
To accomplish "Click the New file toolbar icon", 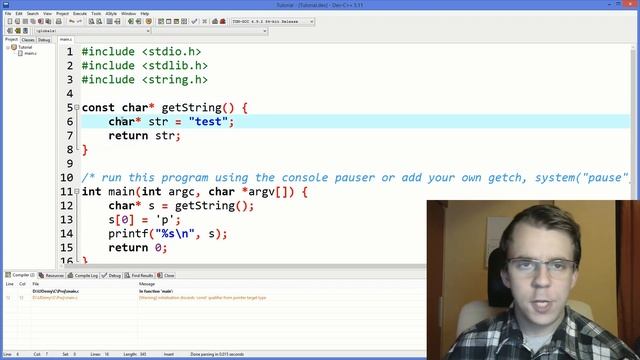I will (x=10, y=21).
